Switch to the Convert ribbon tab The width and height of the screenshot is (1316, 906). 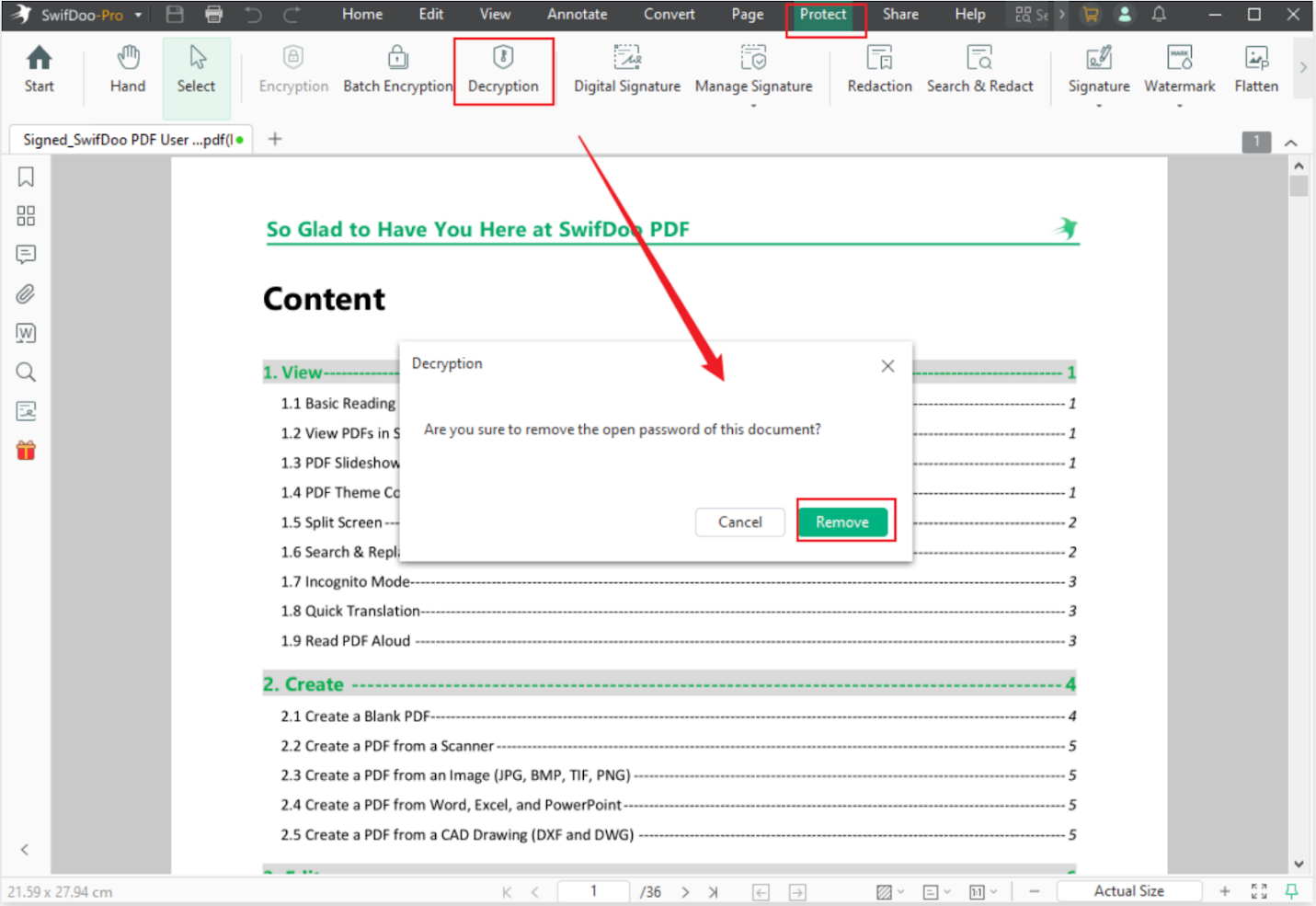[669, 14]
